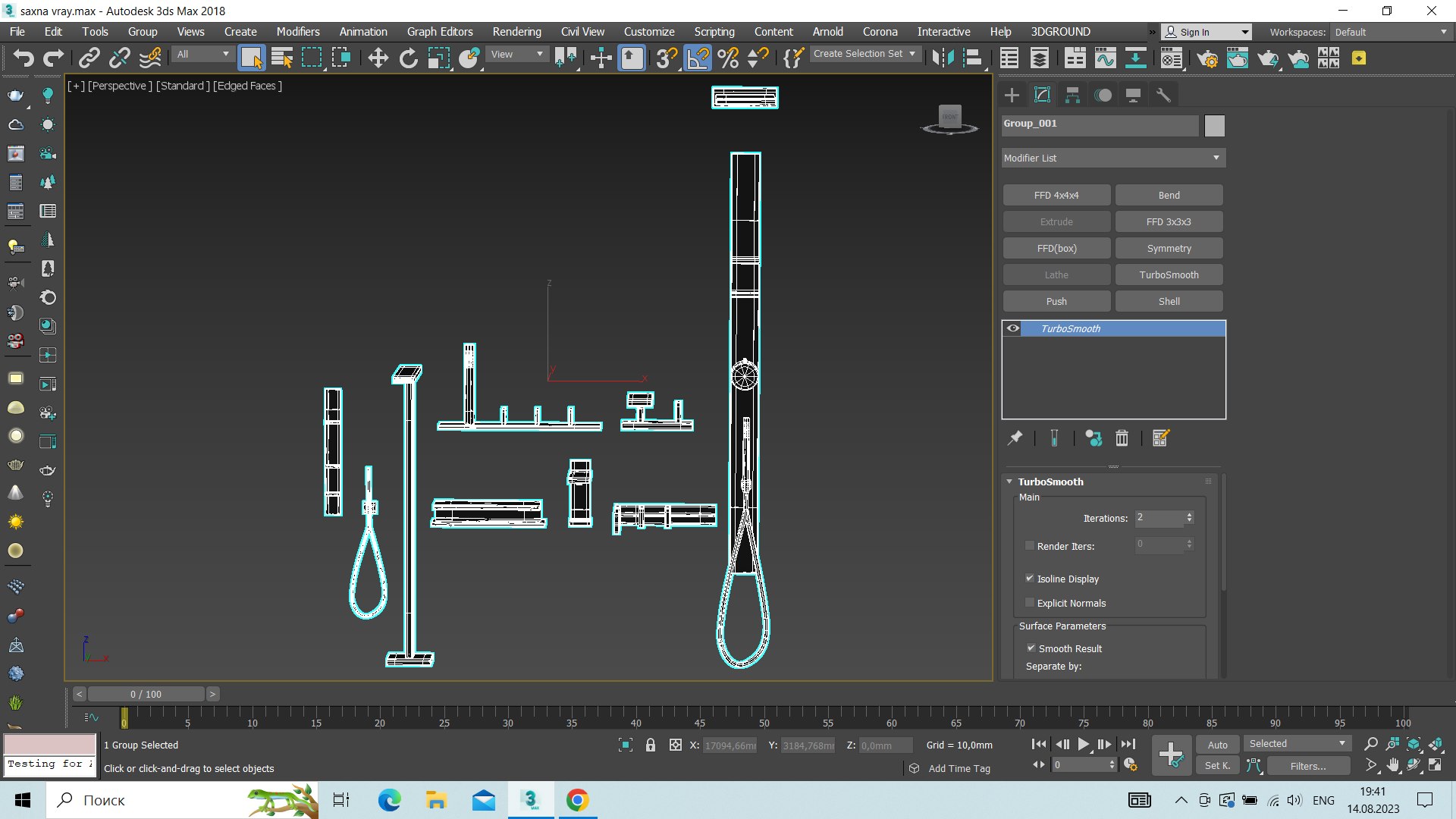Toggle the Angle Snap icon
The height and width of the screenshot is (819, 1456).
698,58
